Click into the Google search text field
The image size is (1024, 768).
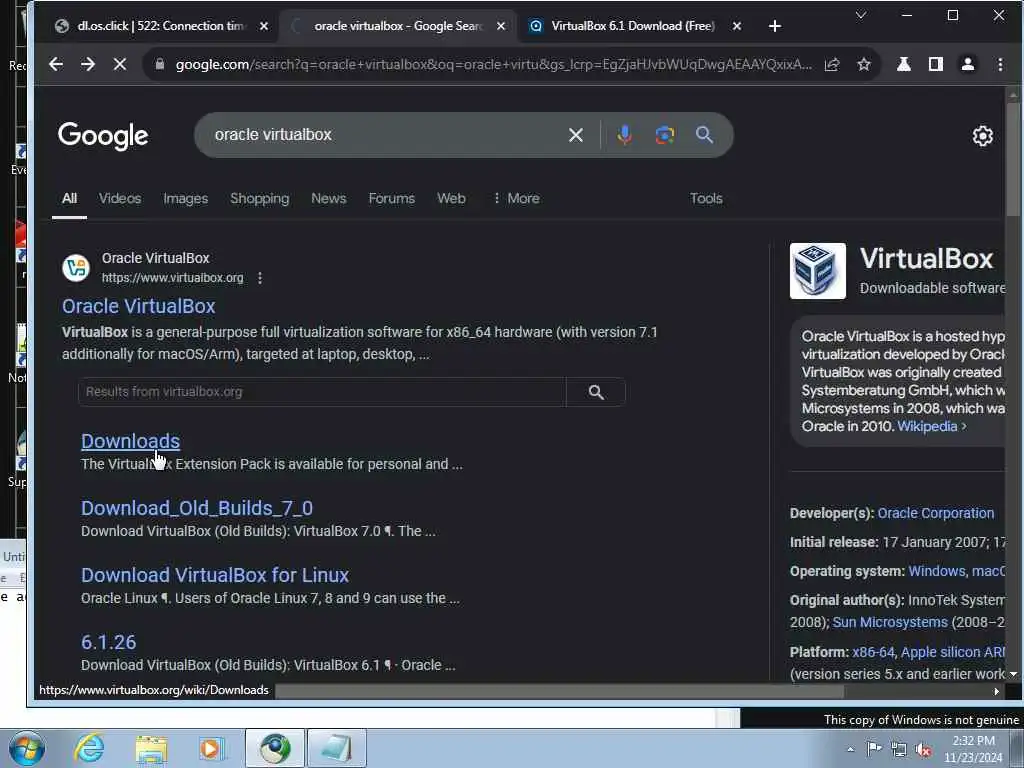[x=385, y=135]
